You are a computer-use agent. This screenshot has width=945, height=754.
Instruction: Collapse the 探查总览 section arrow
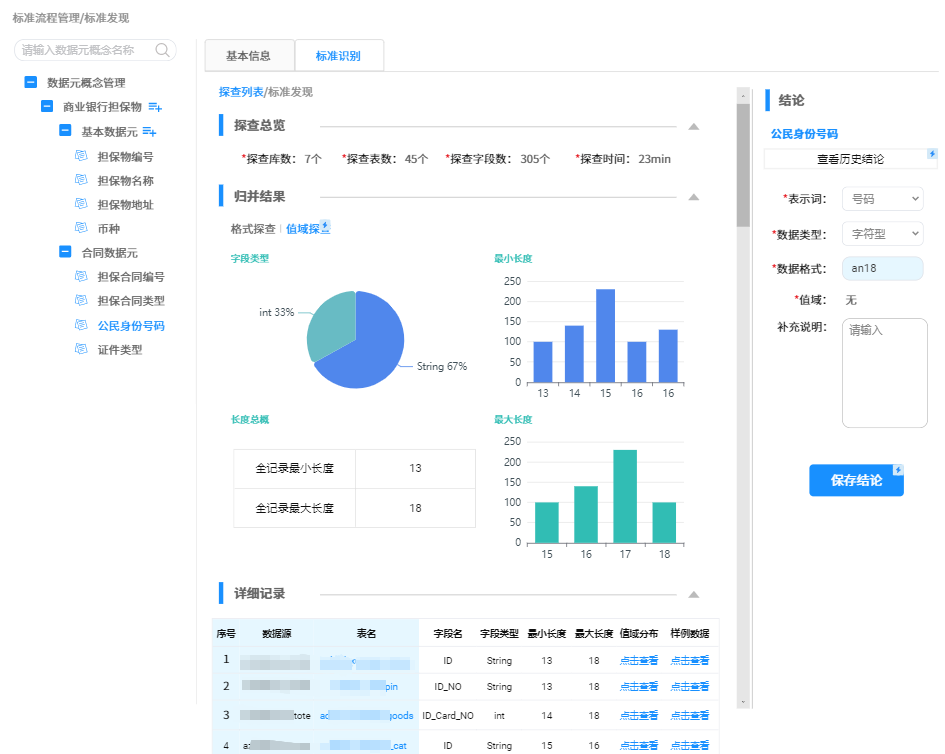[x=693, y=127]
